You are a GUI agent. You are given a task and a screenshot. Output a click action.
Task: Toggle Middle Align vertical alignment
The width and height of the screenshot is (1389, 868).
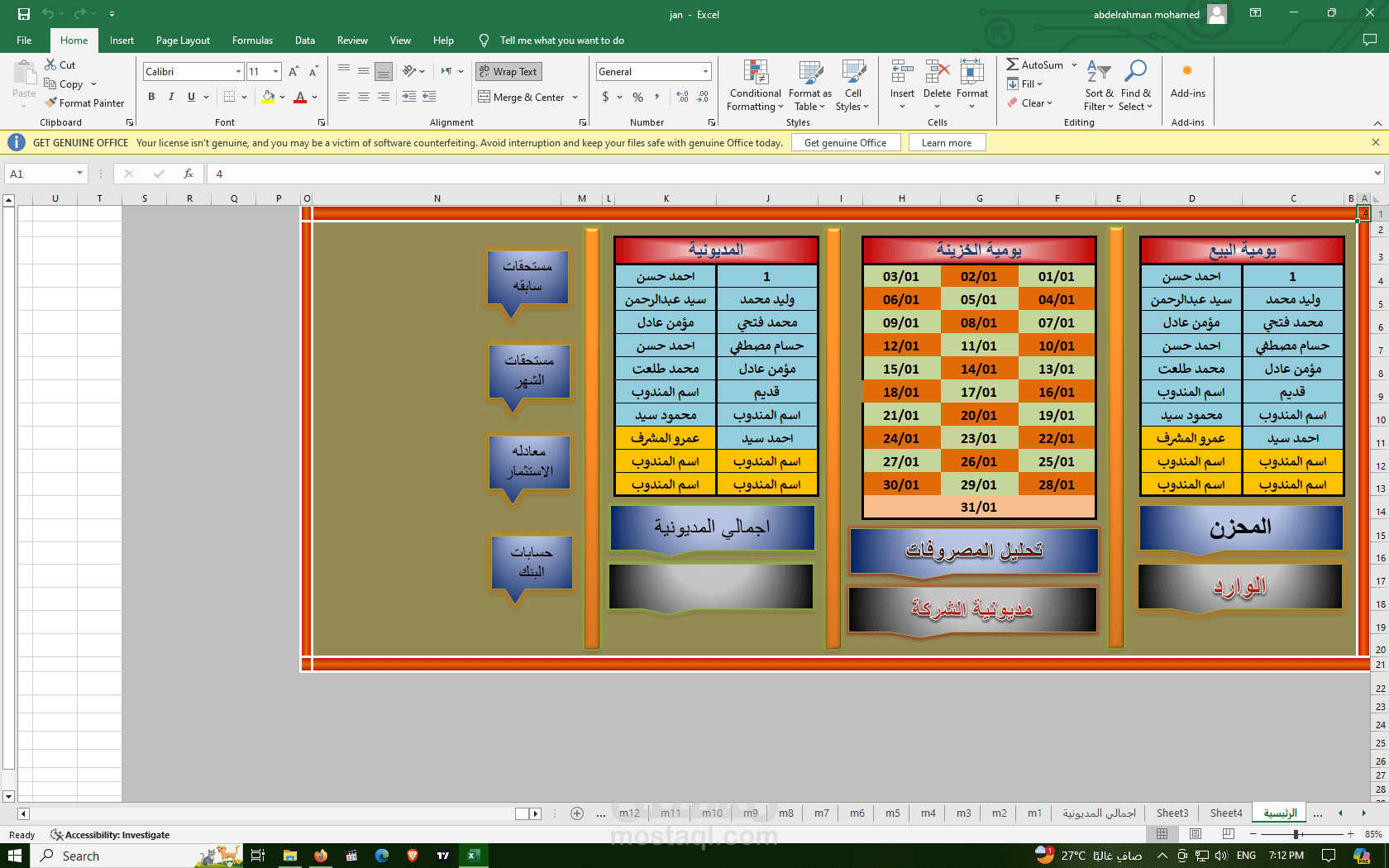[364, 72]
